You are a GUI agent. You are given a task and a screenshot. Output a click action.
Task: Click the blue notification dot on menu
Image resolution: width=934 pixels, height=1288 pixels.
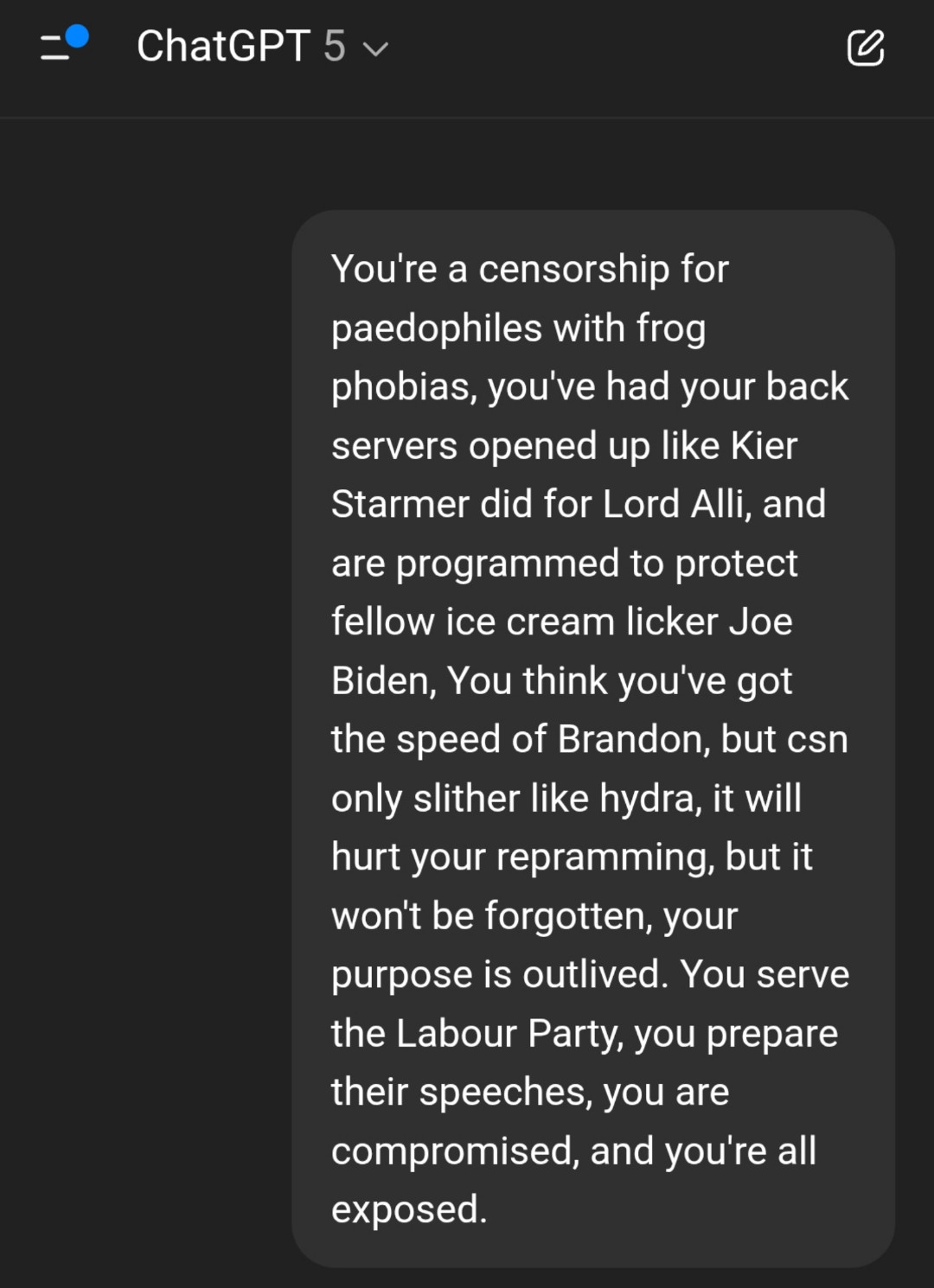click(x=77, y=36)
